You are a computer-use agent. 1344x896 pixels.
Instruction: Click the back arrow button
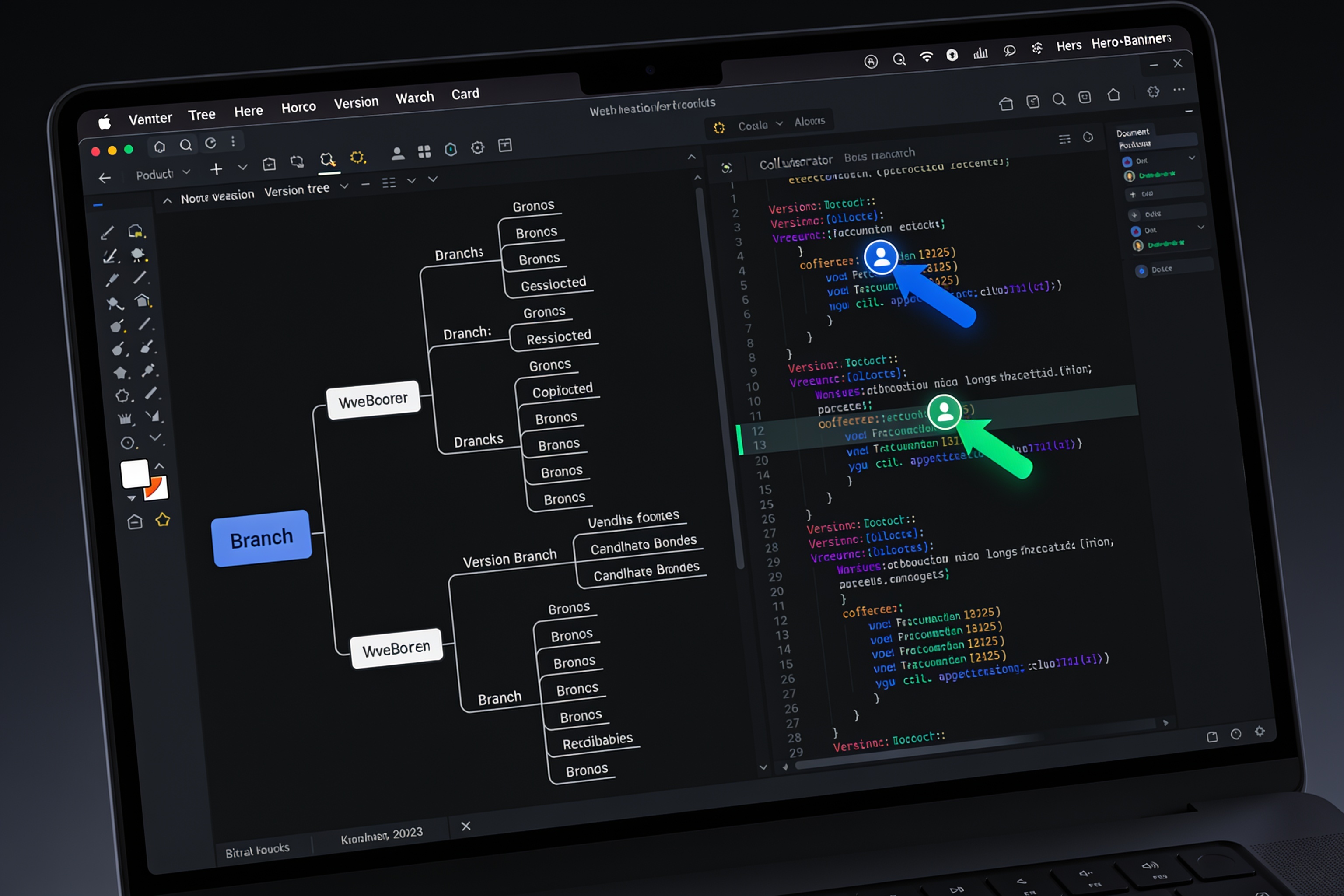(x=105, y=178)
